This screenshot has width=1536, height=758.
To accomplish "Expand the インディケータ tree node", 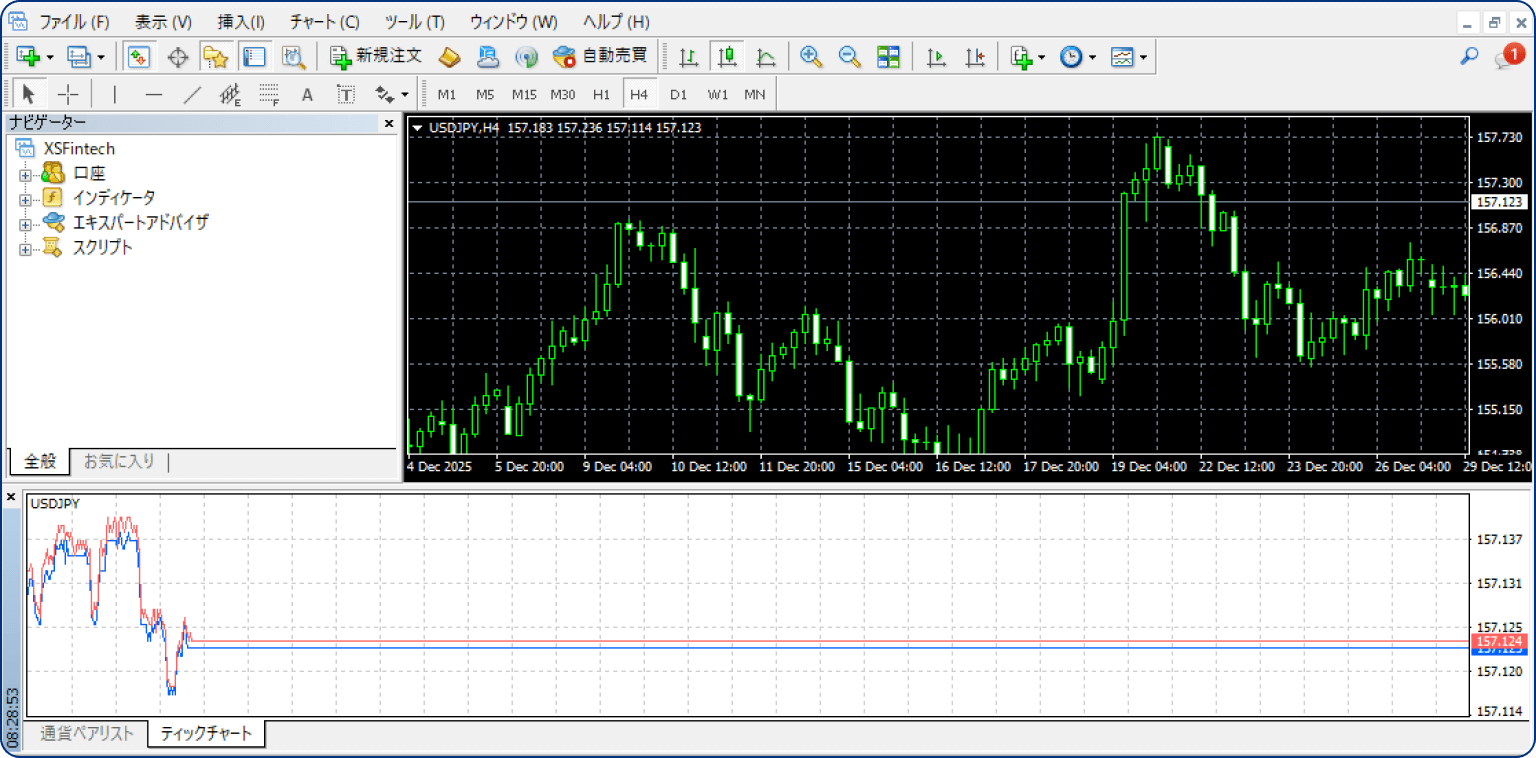I will point(25,198).
